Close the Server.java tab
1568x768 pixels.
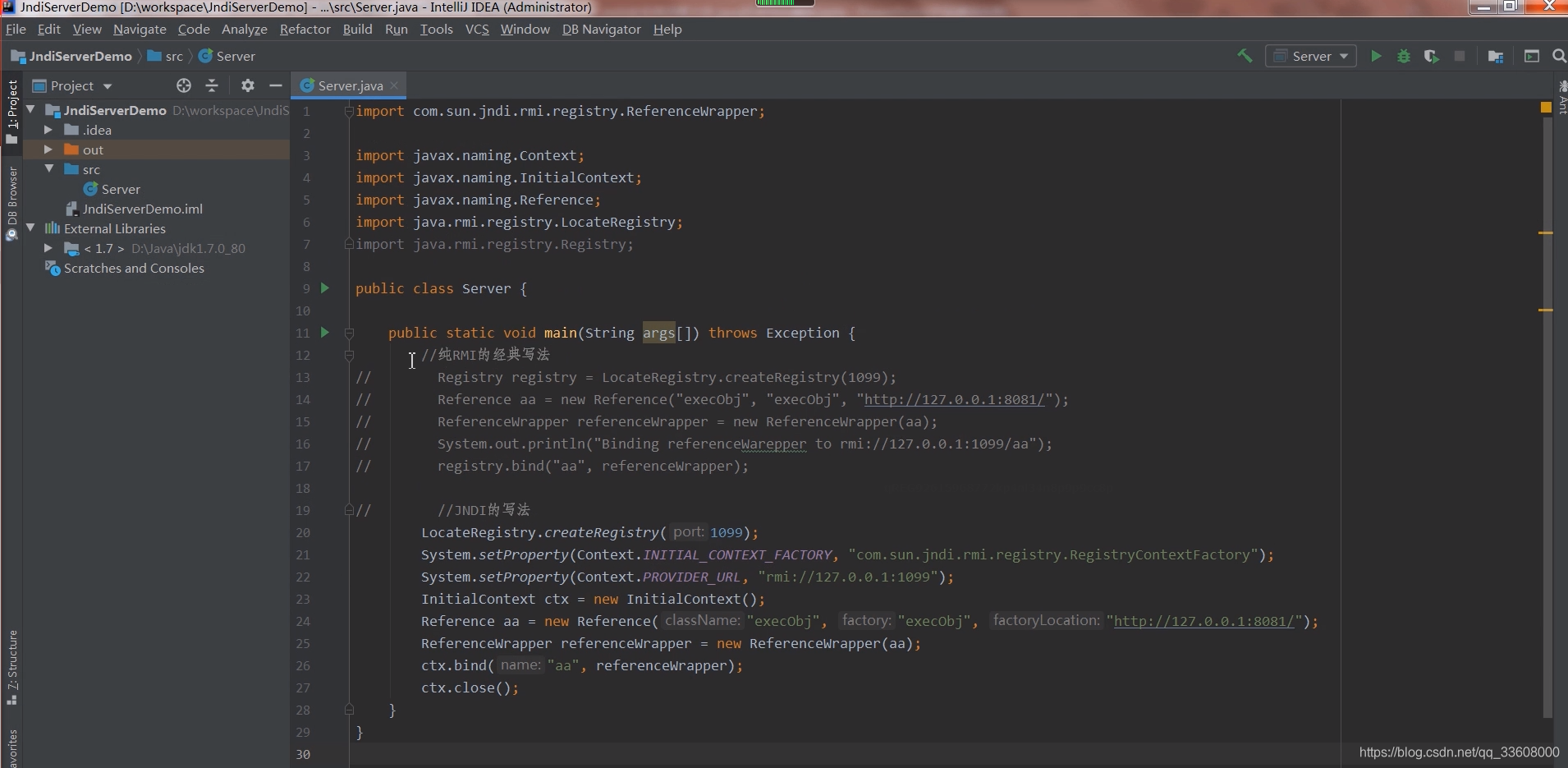pyautogui.click(x=395, y=85)
